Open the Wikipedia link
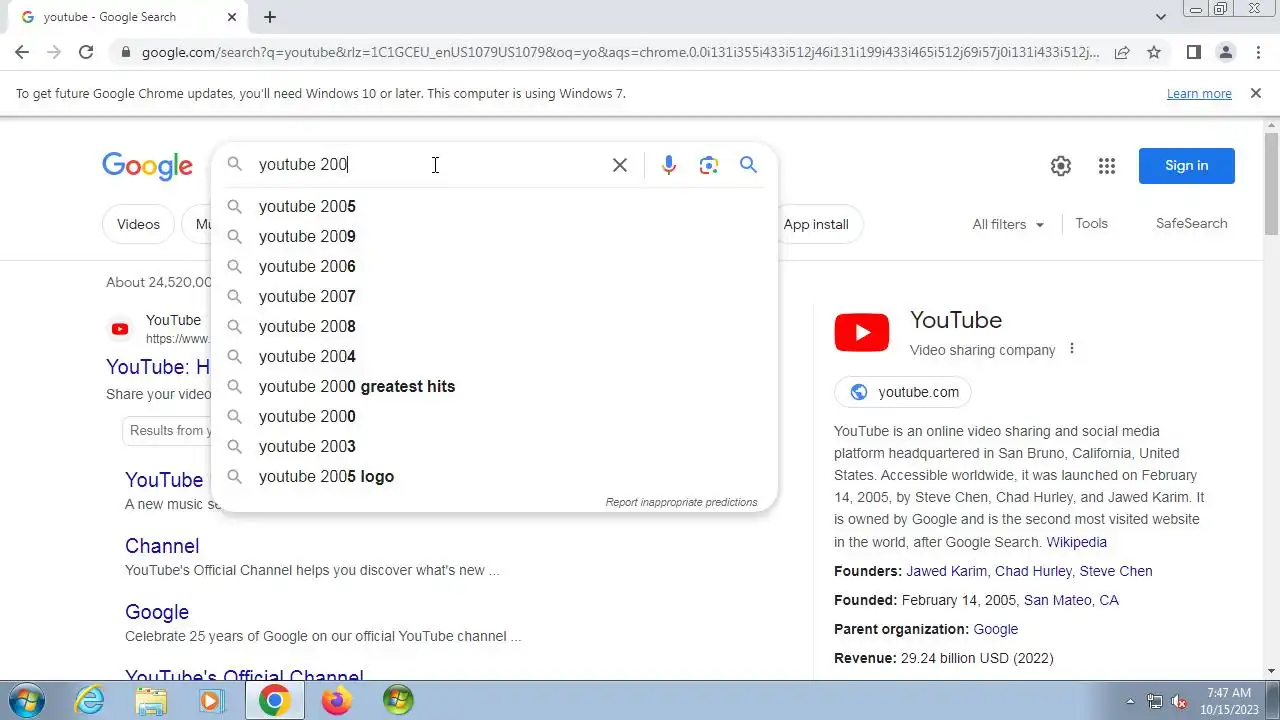The width and height of the screenshot is (1280, 720). pyautogui.click(x=1076, y=542)
